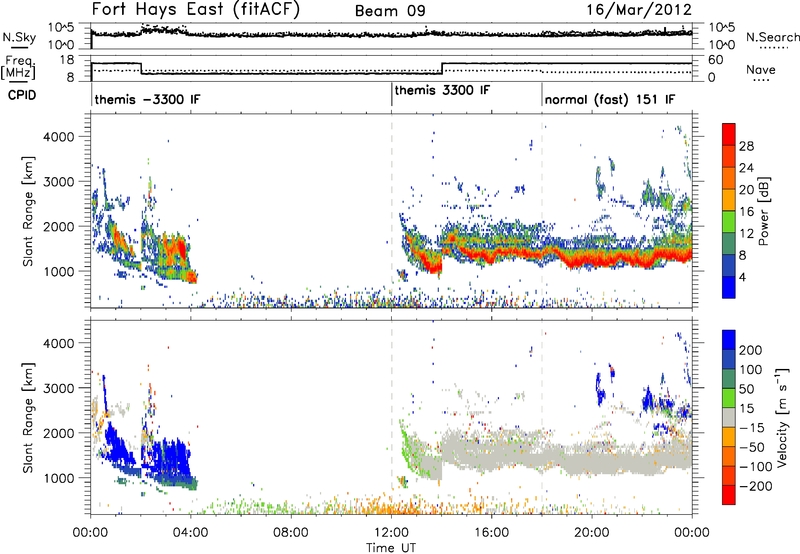Click the '4000' tick on the power panel
This screenshot has height=554, width=800.
pos(58,137)
